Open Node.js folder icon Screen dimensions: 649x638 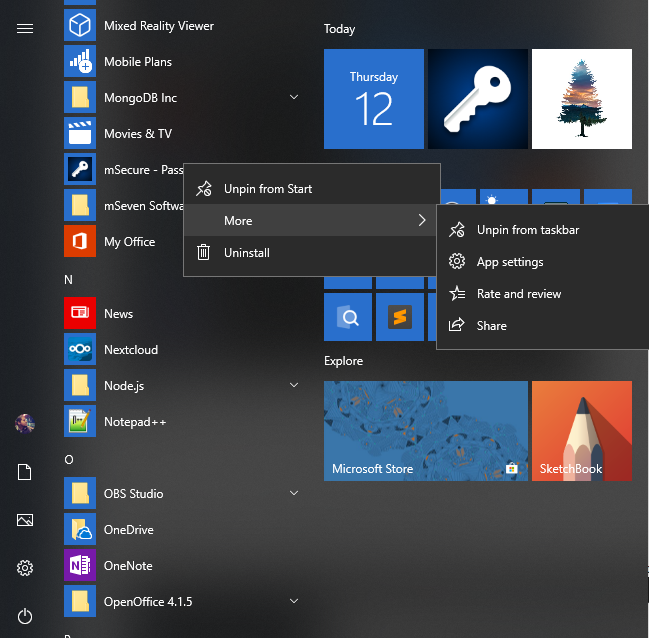(80, 385)
